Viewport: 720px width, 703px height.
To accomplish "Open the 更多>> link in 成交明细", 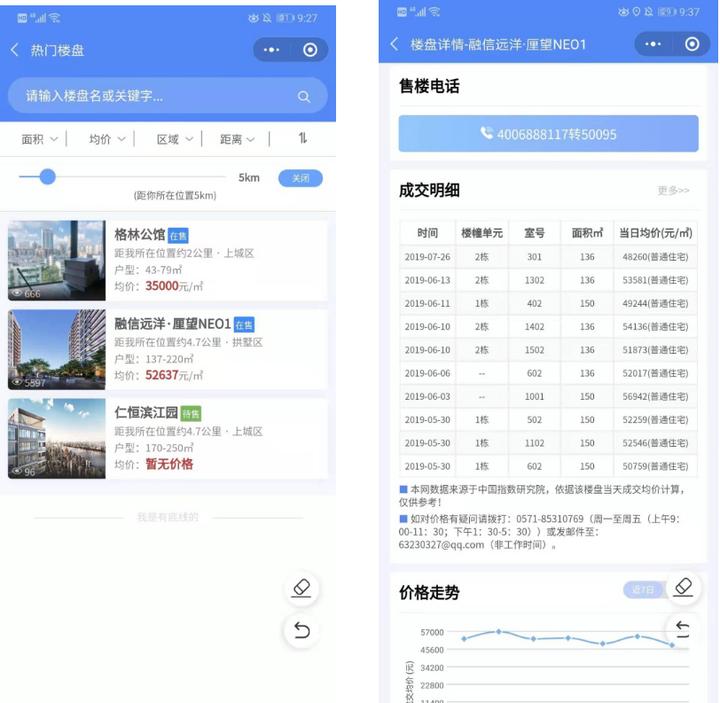I will pos(673,190).
